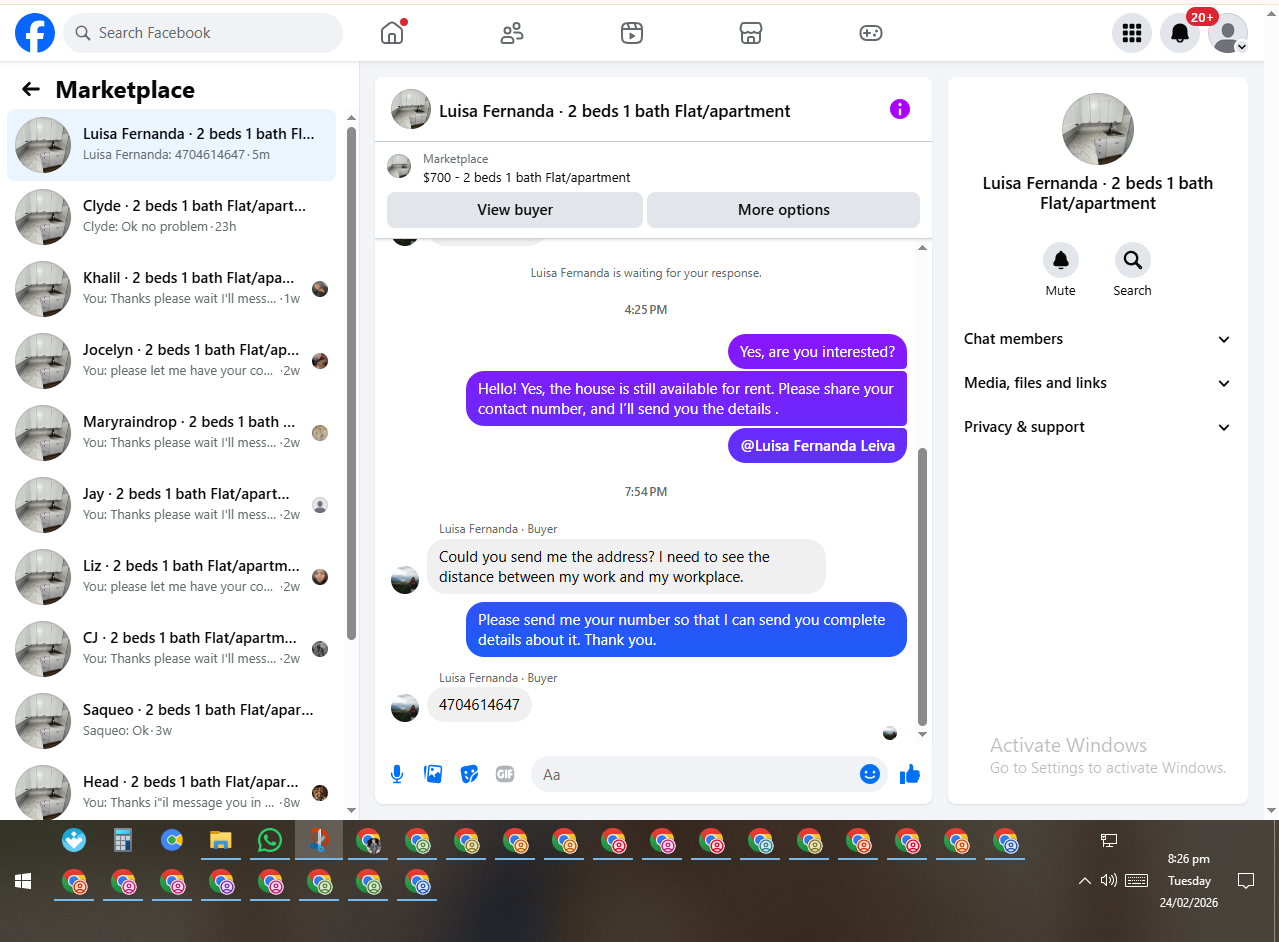Open the Liz conversation
The height and width of the screenshot is (942, 1279).
(x=172, y=577)
